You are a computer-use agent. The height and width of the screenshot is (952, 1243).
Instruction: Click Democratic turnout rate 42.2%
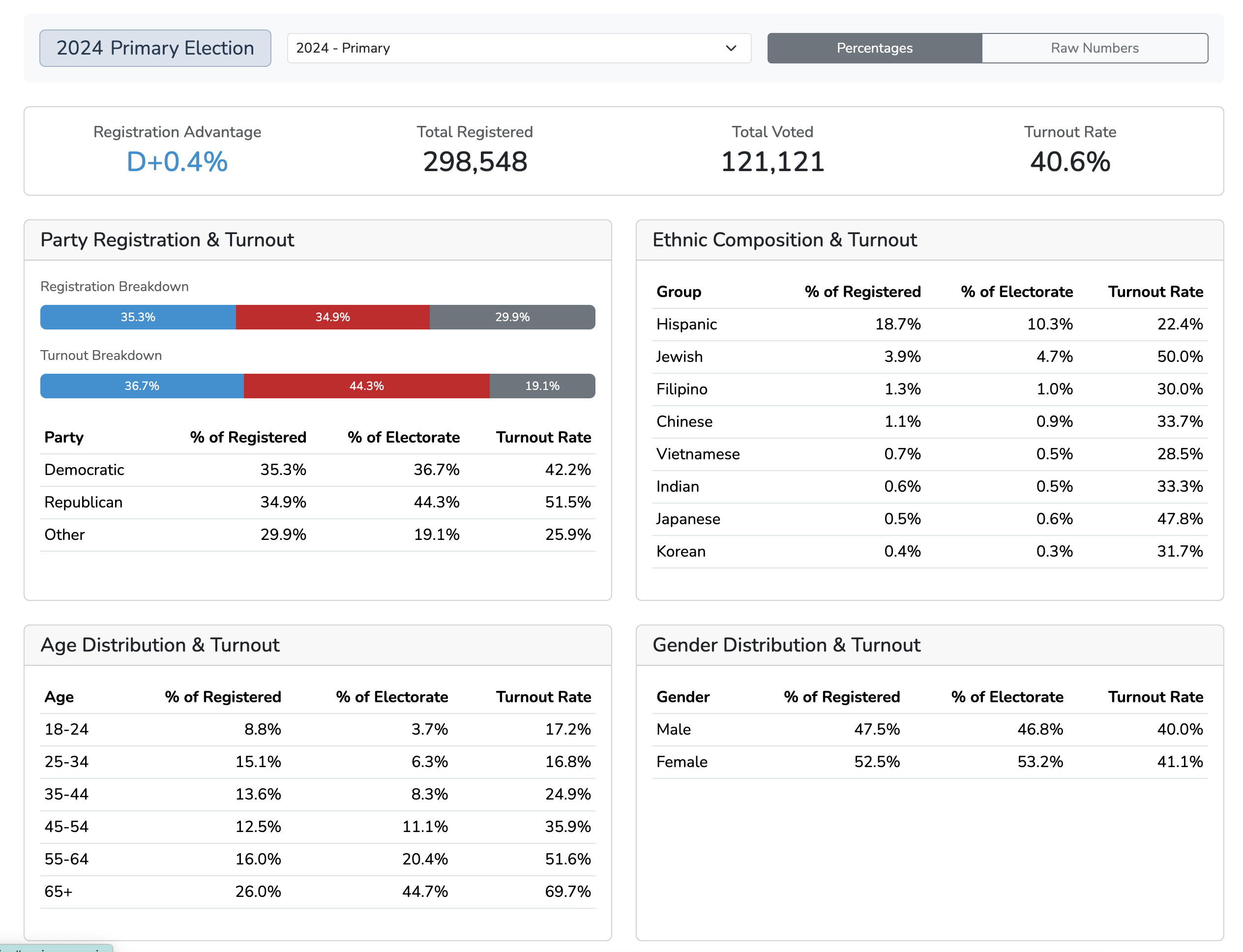tap(568, 470)
